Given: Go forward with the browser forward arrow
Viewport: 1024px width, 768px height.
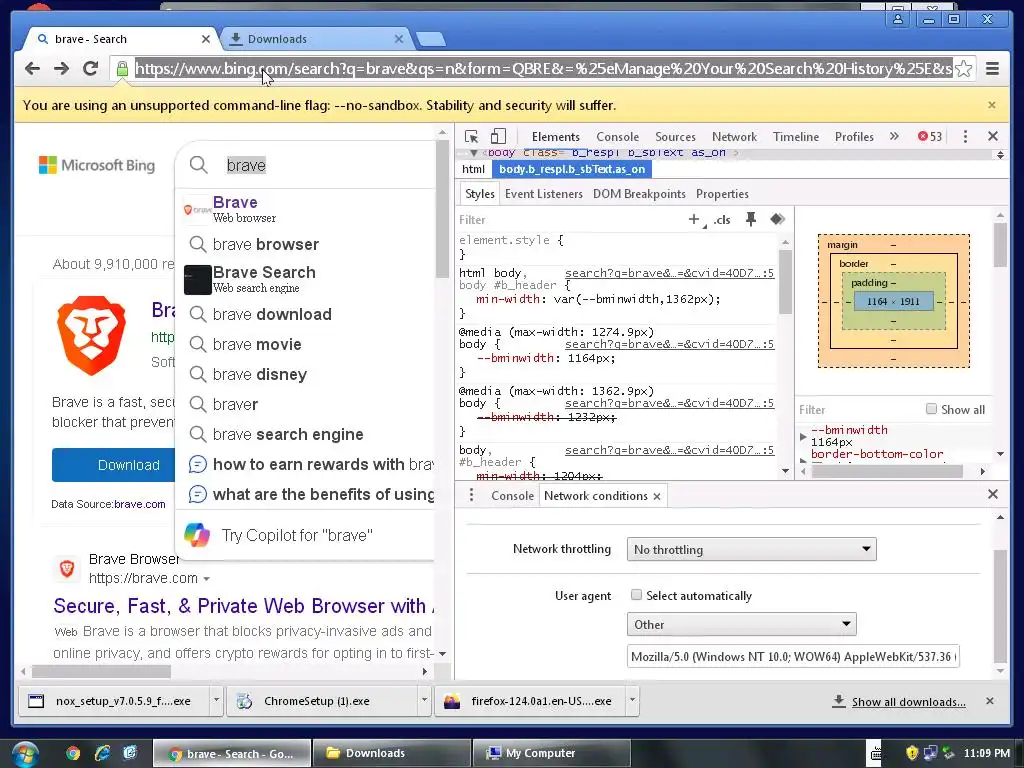Looking at the screenshot, I should [61, 68].
